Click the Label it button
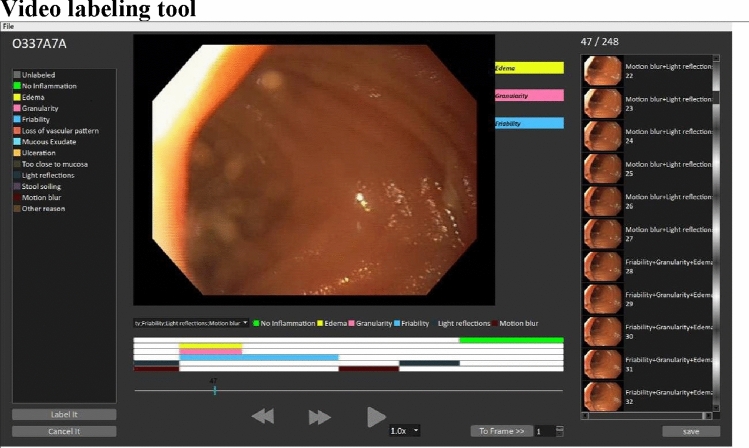 [x=64, y=414]
